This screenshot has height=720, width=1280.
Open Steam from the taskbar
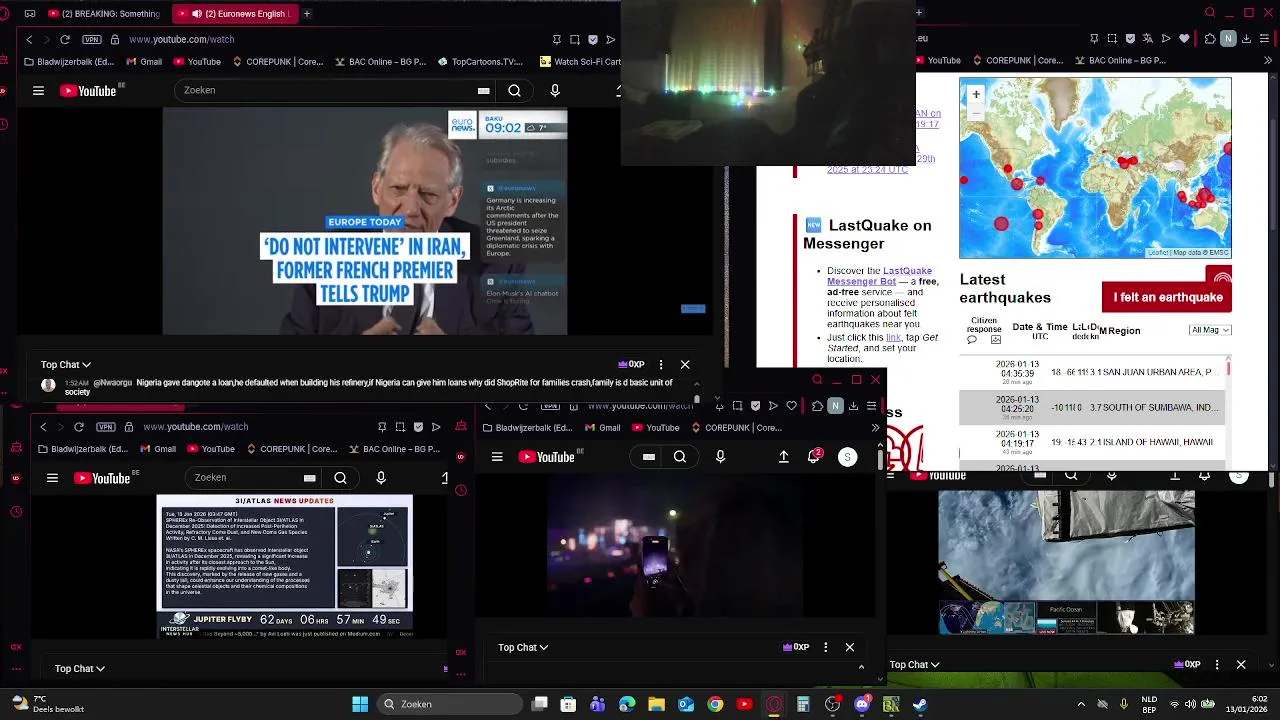[x=920, y=704]
